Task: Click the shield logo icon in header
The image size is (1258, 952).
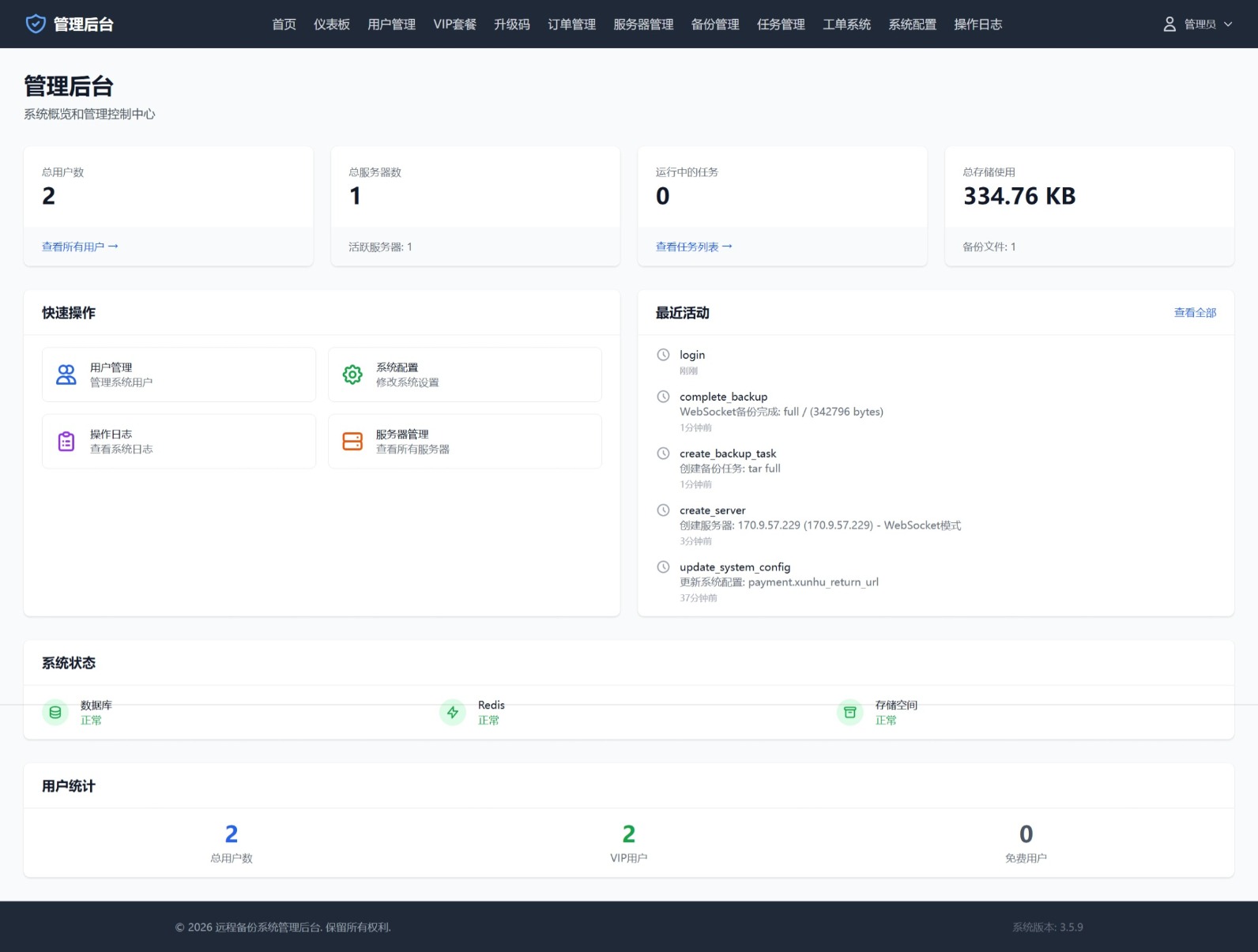Action: (36, 24)
